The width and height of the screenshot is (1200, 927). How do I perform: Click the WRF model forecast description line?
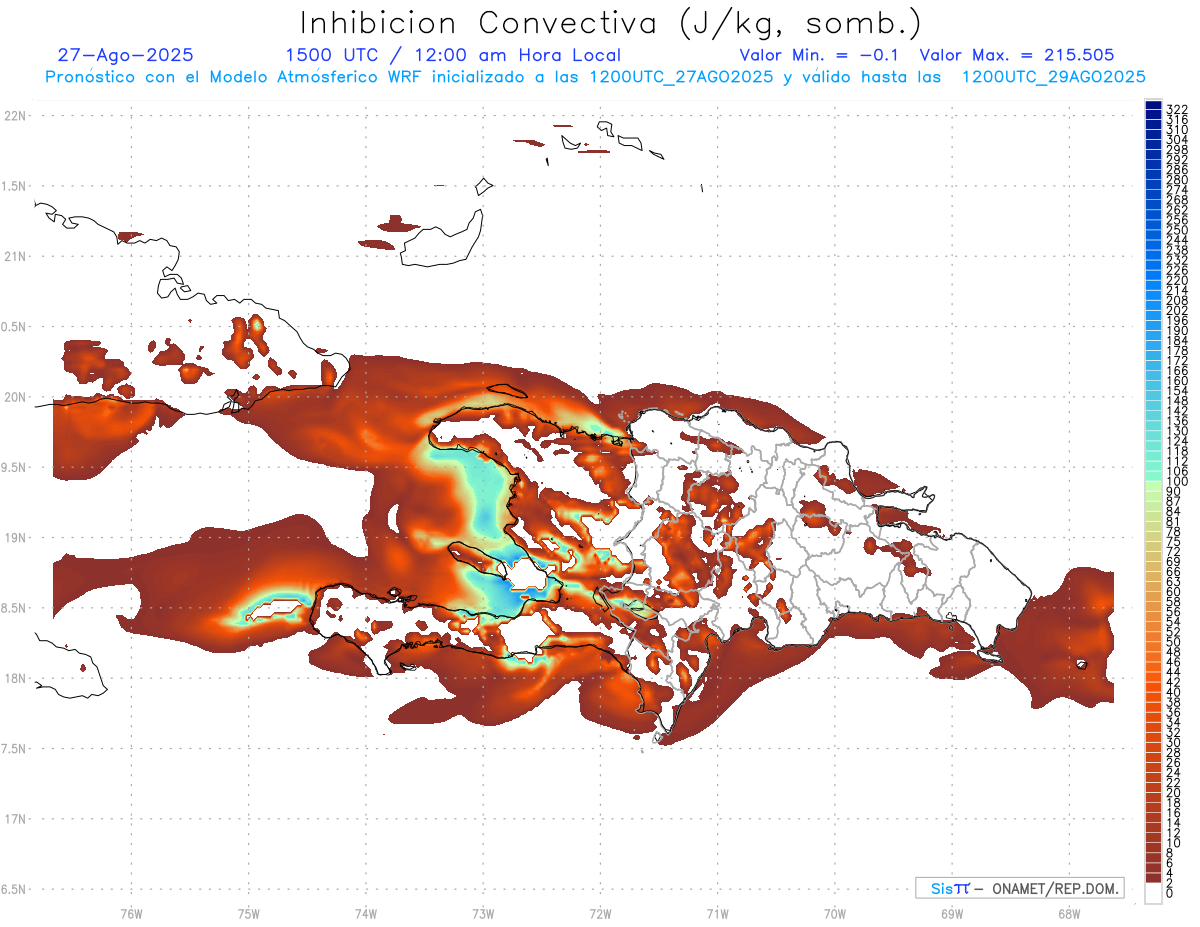click(x=595, y=77)
